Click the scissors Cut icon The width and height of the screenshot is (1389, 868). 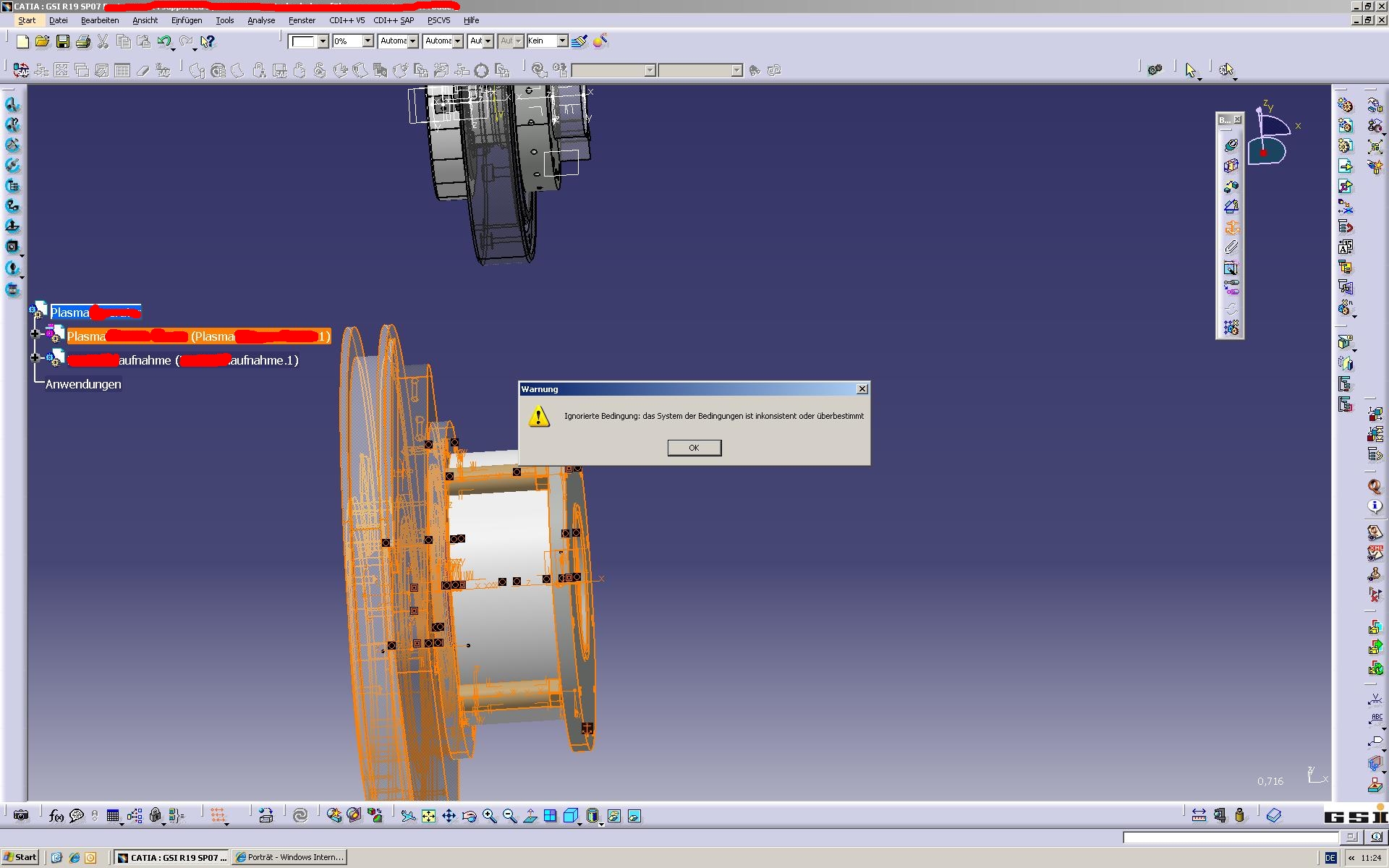pyautogui.click(x=103, y=41)
